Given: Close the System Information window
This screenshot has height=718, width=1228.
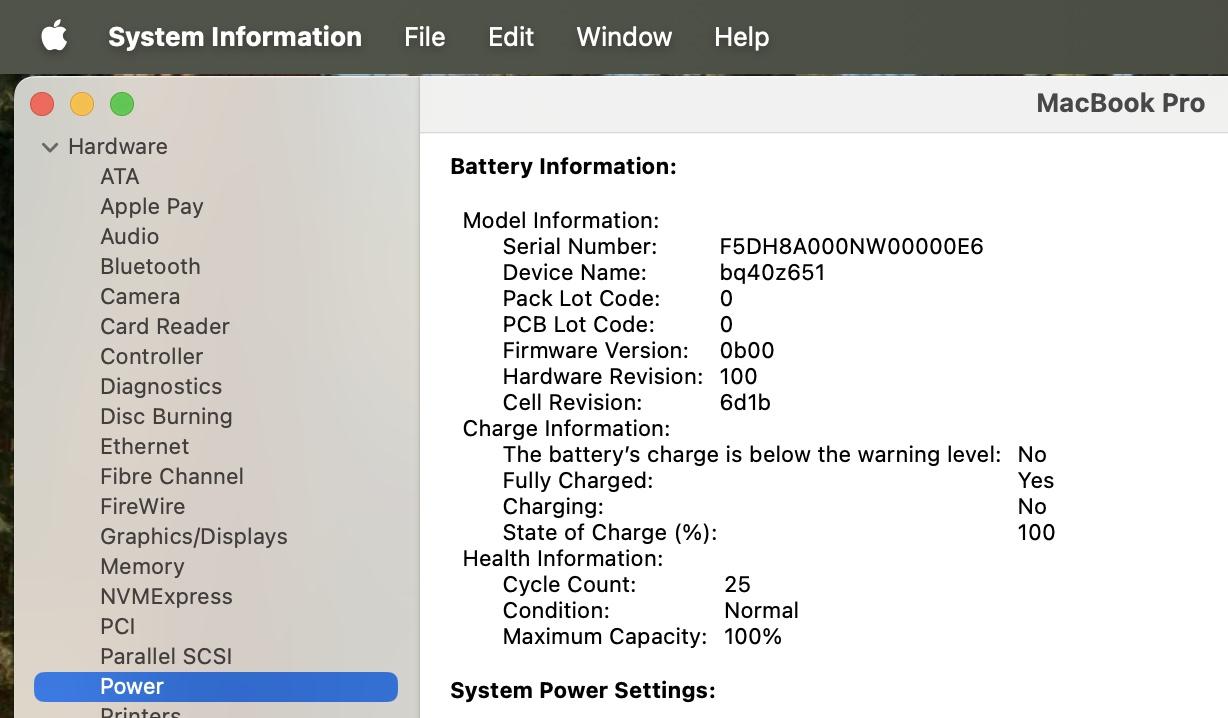Looking at the screenshot, I should pos(42,104).
